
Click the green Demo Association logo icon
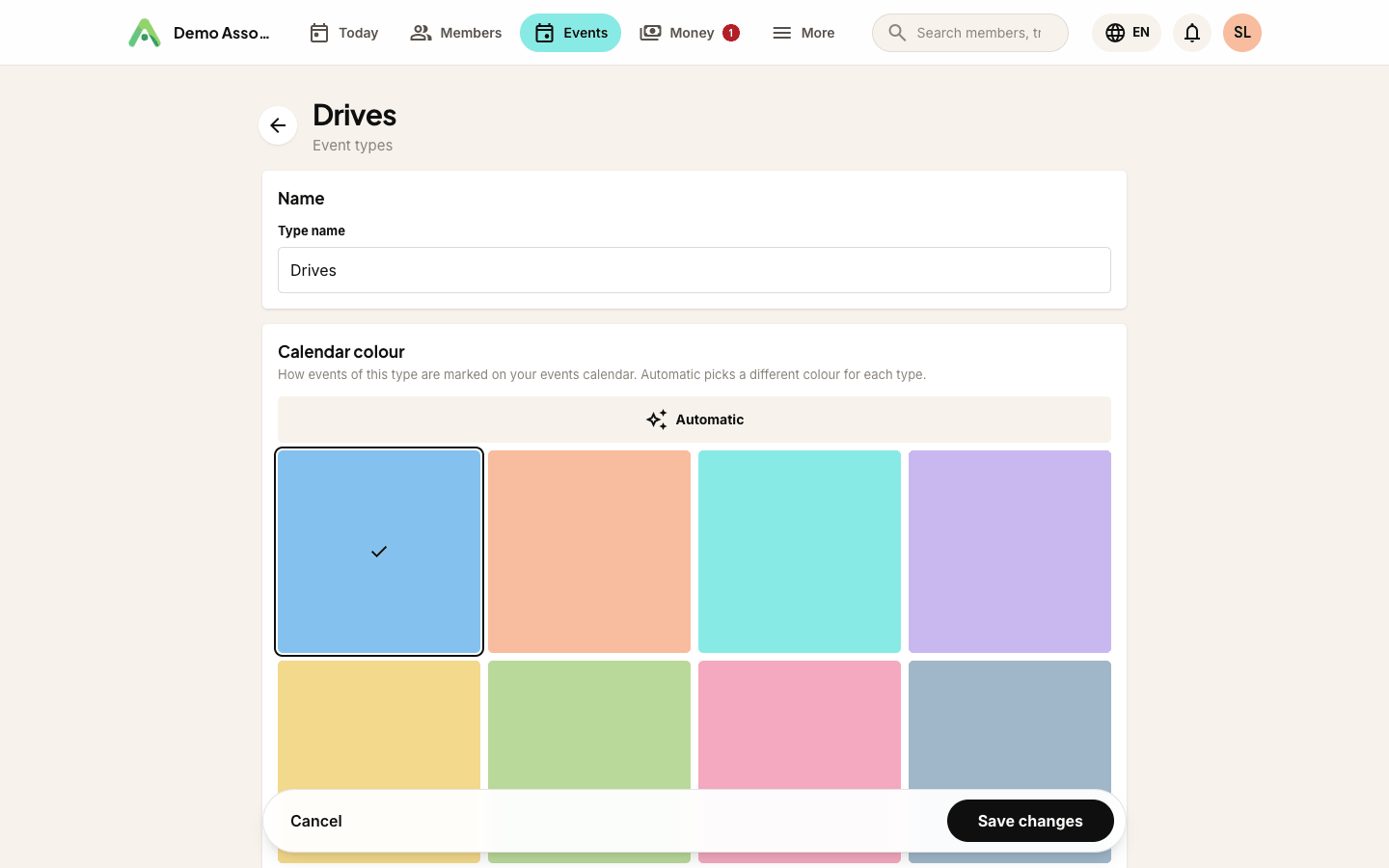point(145,33)
